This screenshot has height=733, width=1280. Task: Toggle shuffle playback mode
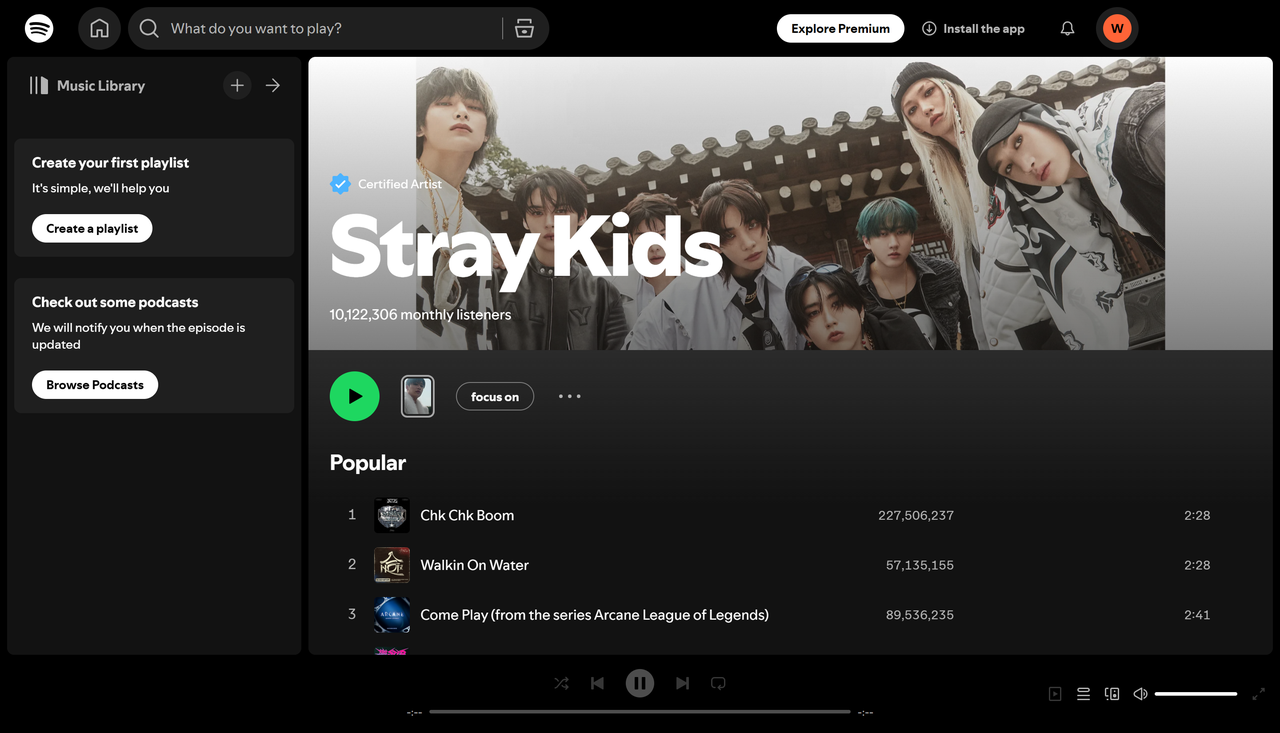[x=561, y=683]
